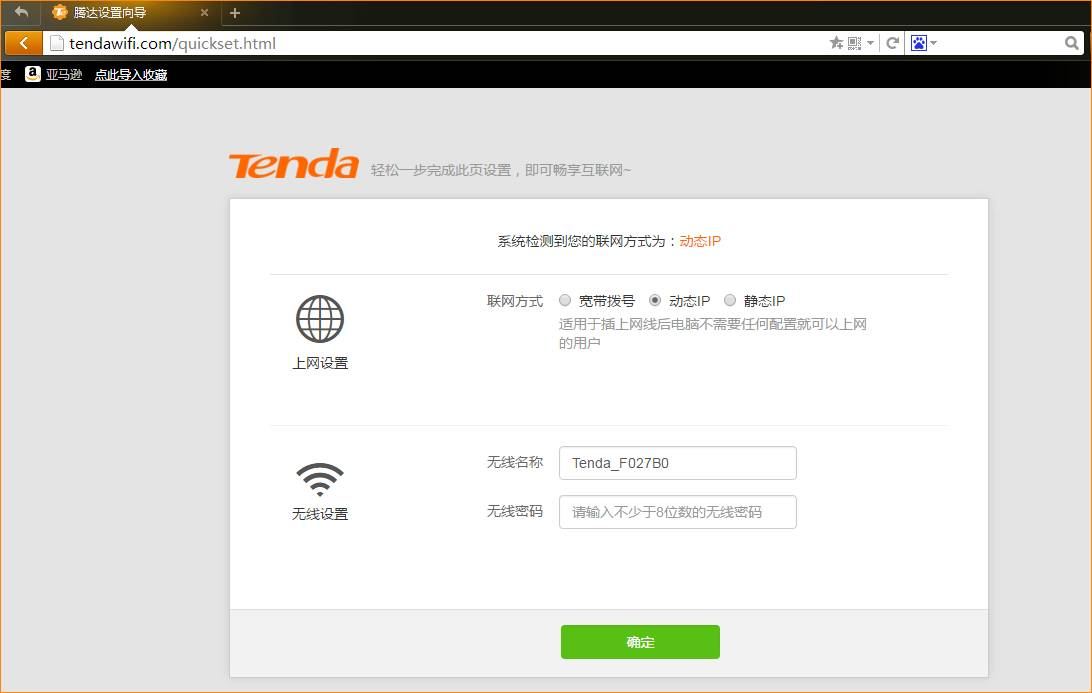Switch to the 腾达设置向导 tab

(130, 13)
